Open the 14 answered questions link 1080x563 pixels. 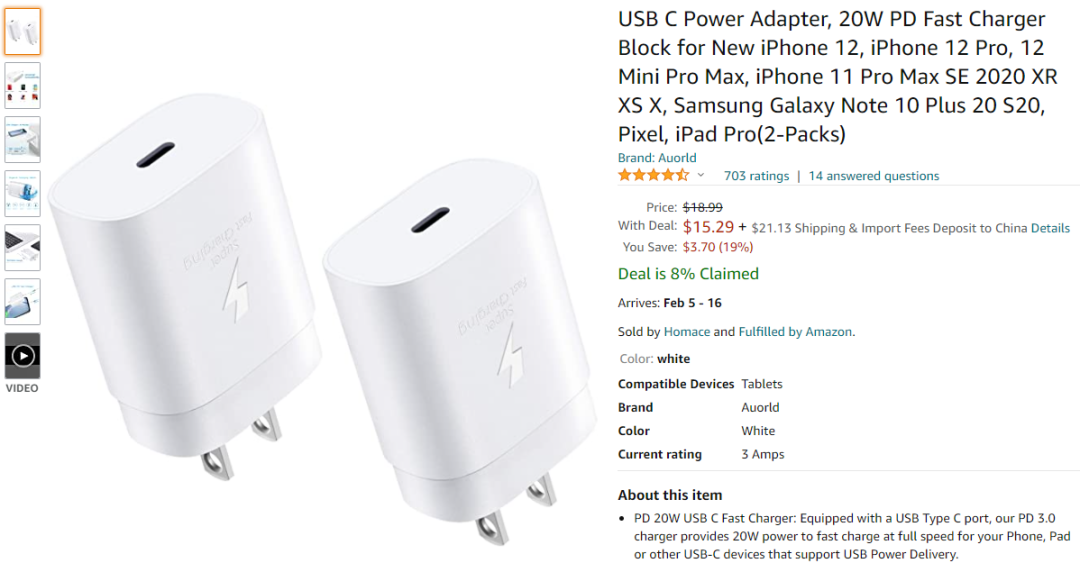tap(873, 176)
